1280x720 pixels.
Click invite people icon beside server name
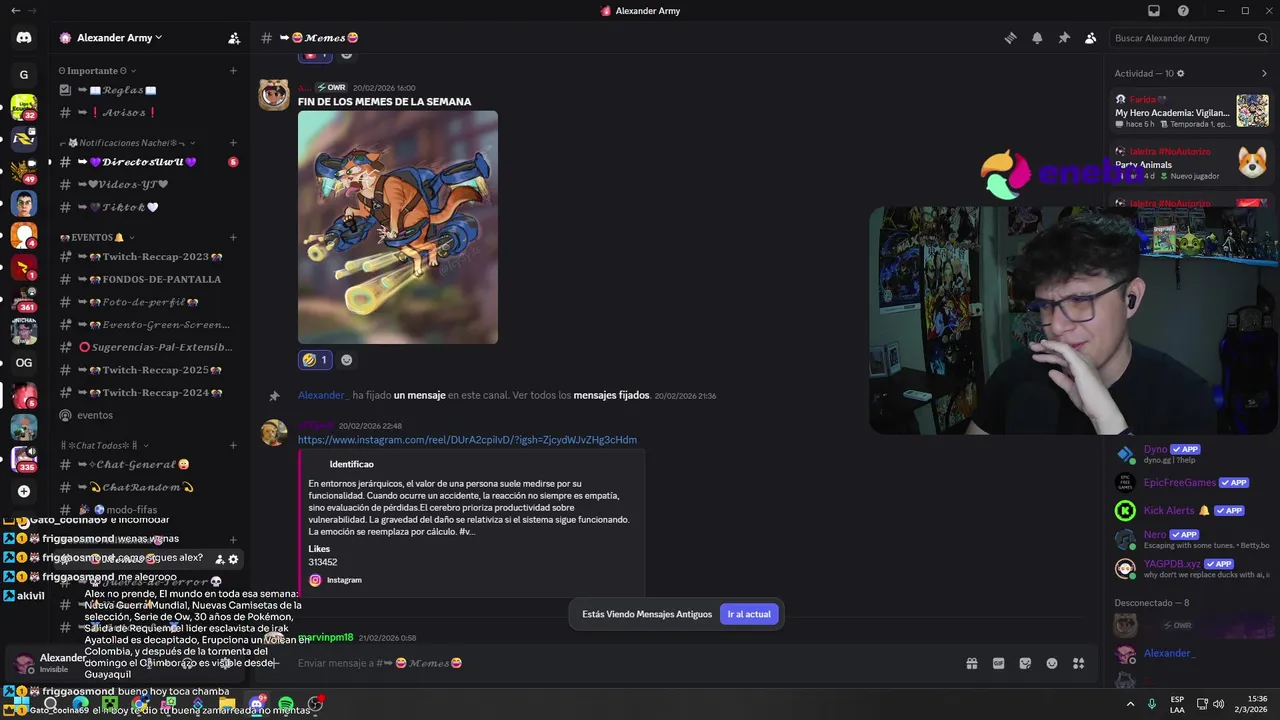click(234, 38)
